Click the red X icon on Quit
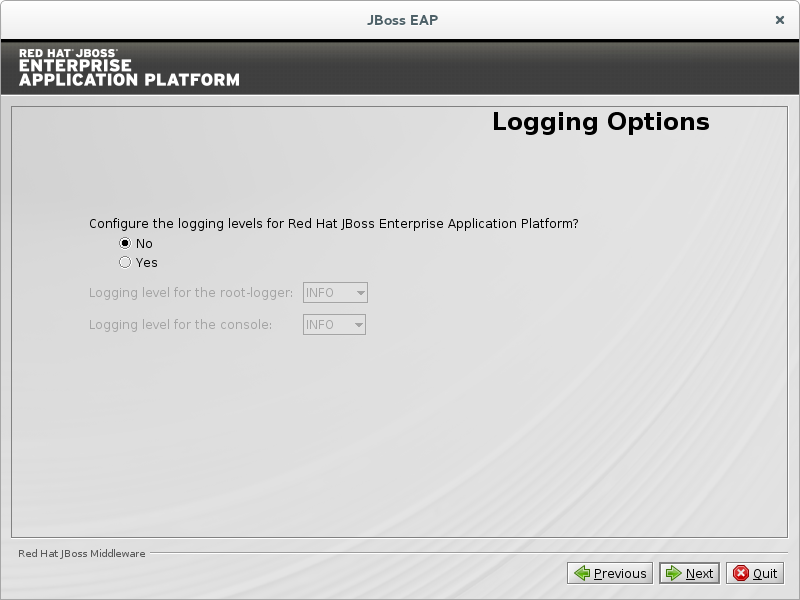800x600 pixels. pyautogui.click(x=741, y=573)
